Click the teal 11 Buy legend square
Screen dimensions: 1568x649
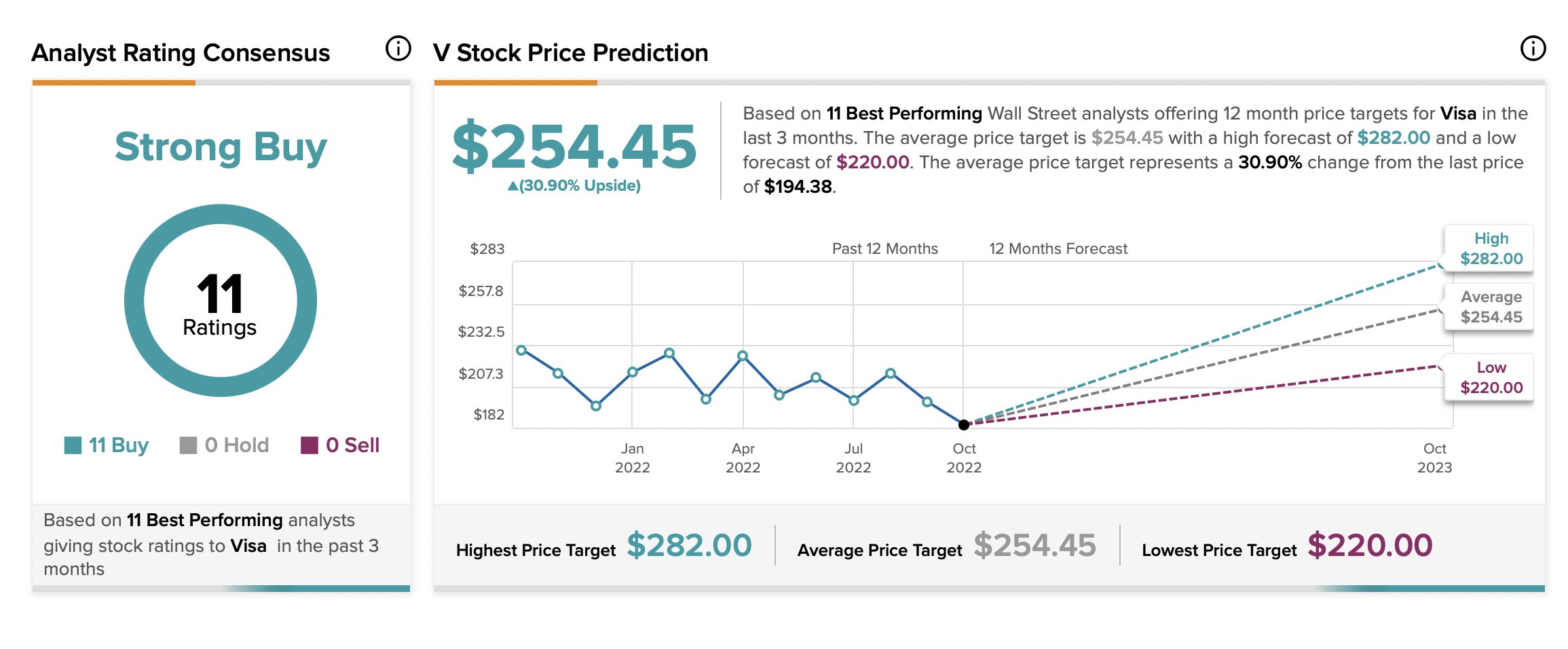[x=73, y=445]
